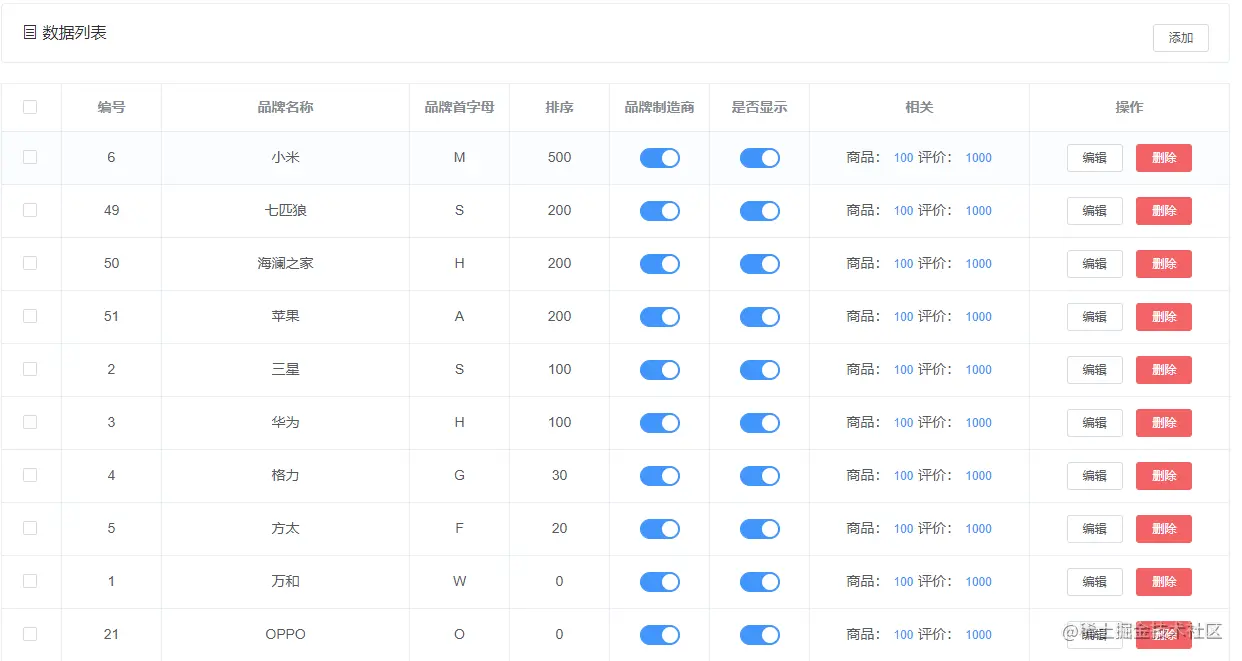Tick the select-all checkbox in table header
This screenshot has height=661, width=1242.
(x=30, y=107)
